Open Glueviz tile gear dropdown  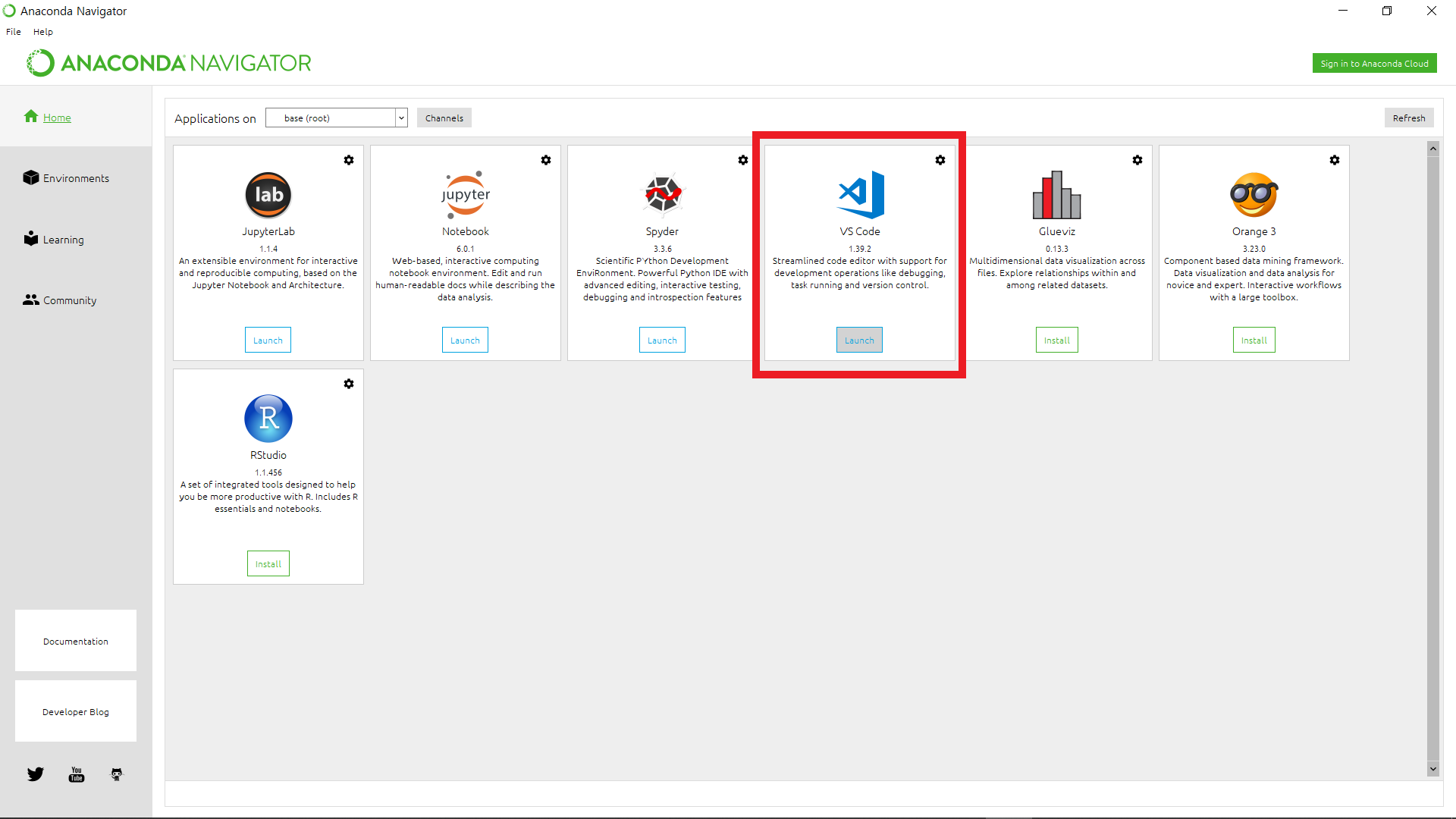[x=1137, y=160]
